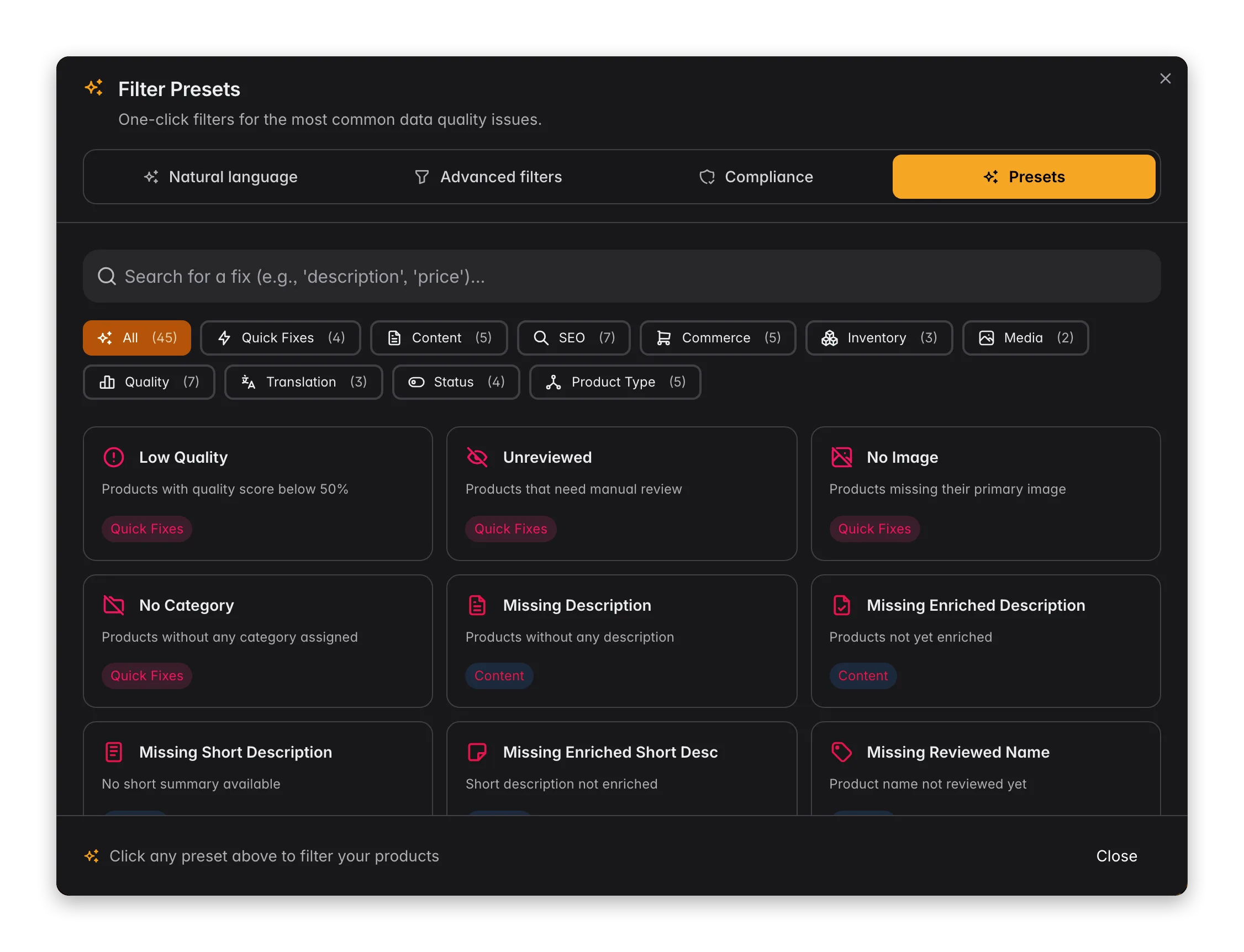
Task: Click 'Product name not reviewed yet' text
Action: [927, 784]
